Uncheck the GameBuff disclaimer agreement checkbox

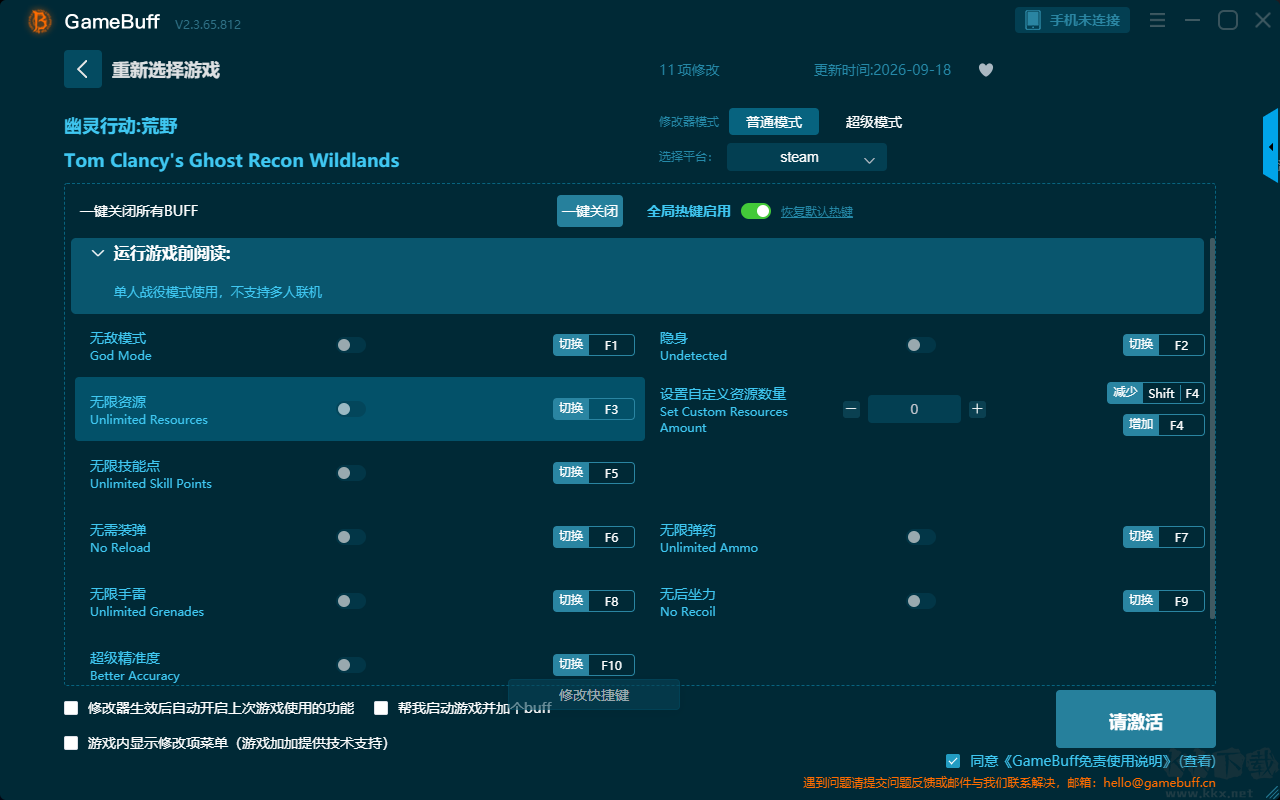[953, 761]
